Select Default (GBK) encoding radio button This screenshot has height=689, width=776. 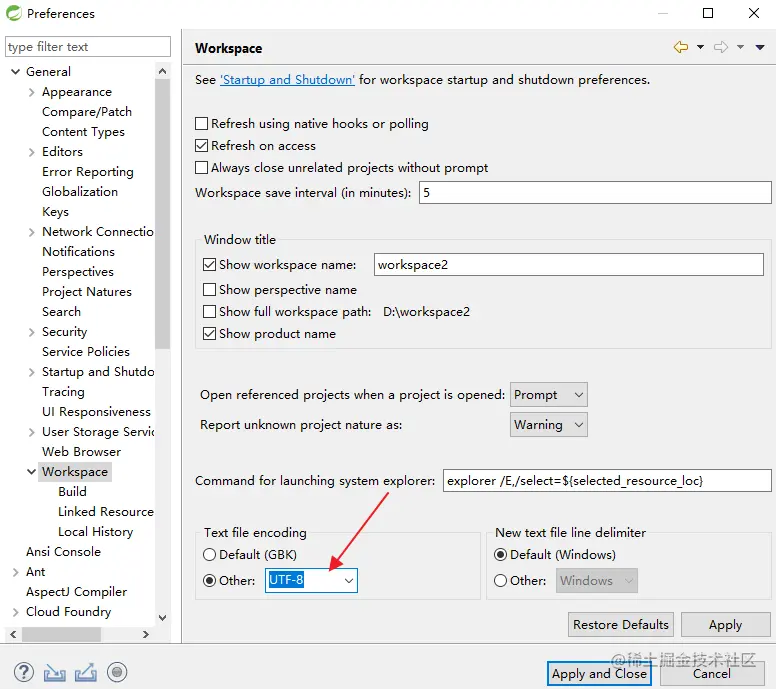tap(209, 554)
